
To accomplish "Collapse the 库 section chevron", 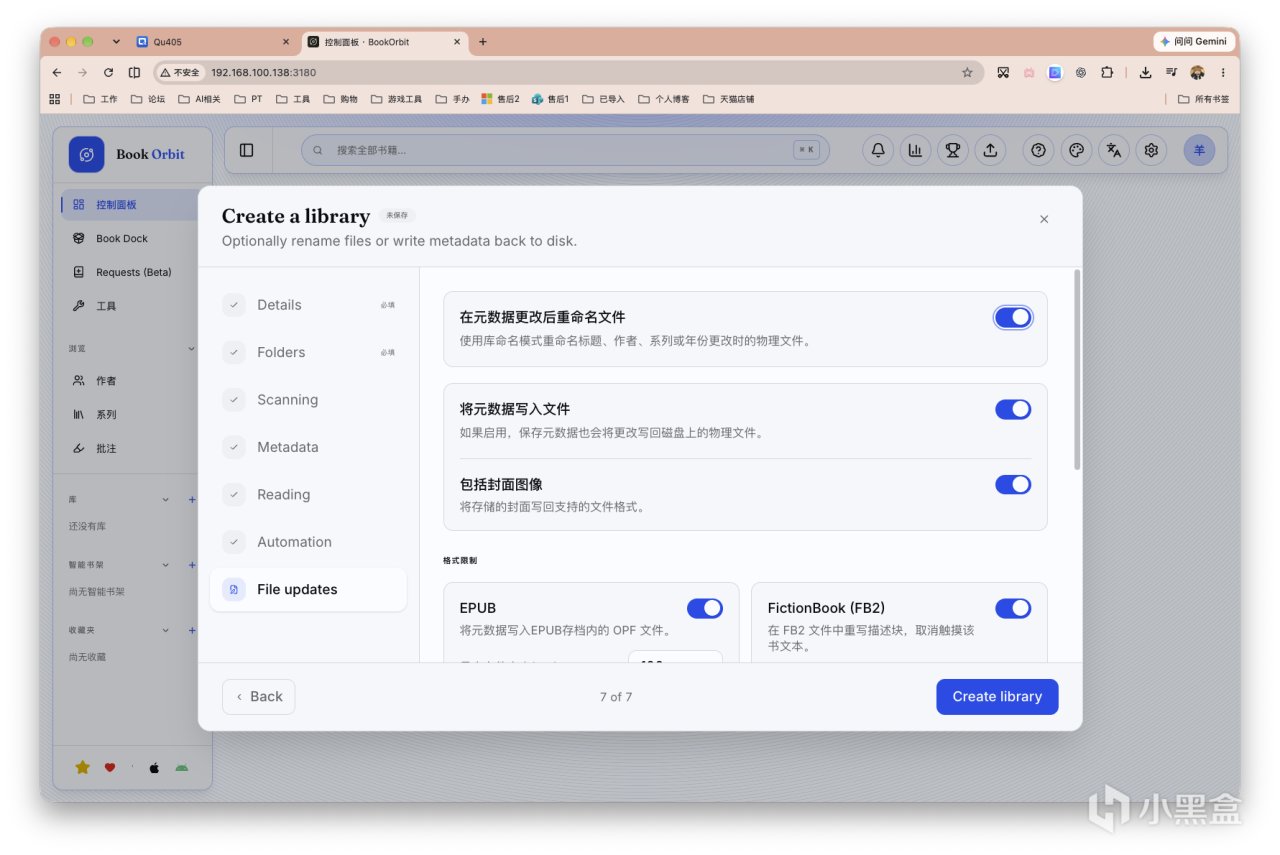I will [166, 499].
